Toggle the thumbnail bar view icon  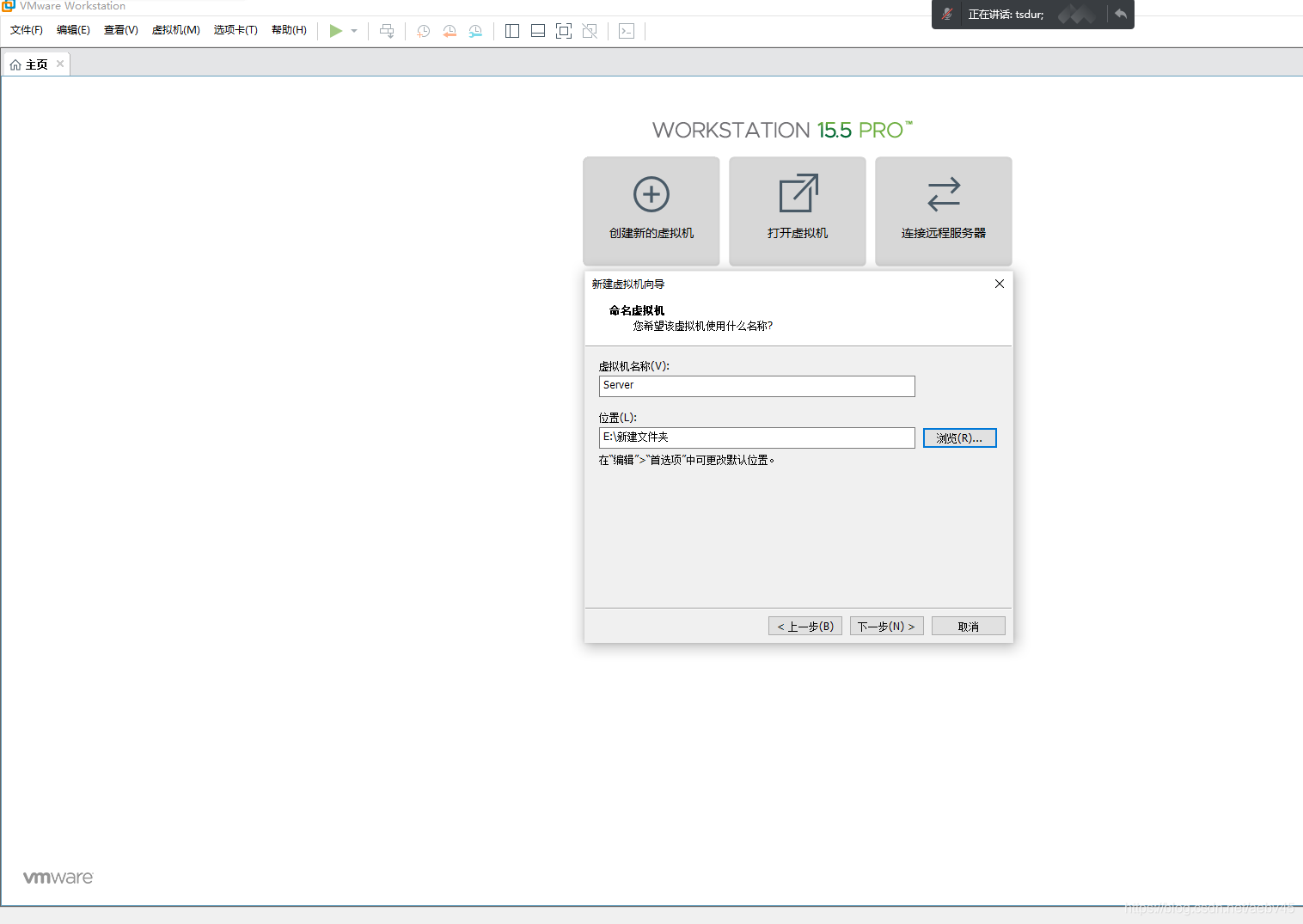[x=538, y=31]
